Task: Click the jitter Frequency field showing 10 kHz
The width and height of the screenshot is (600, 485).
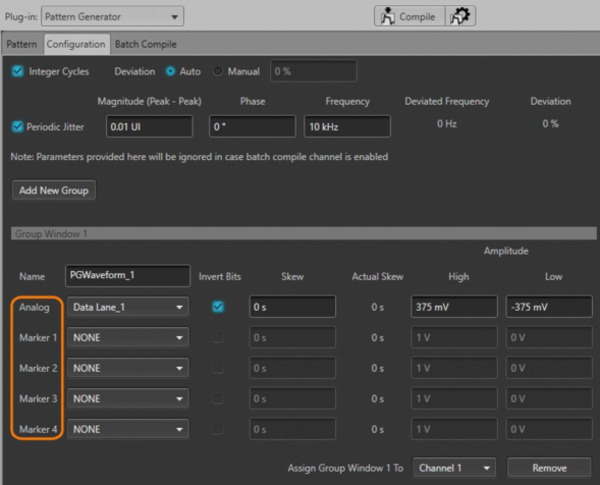Action: (347, 127)
